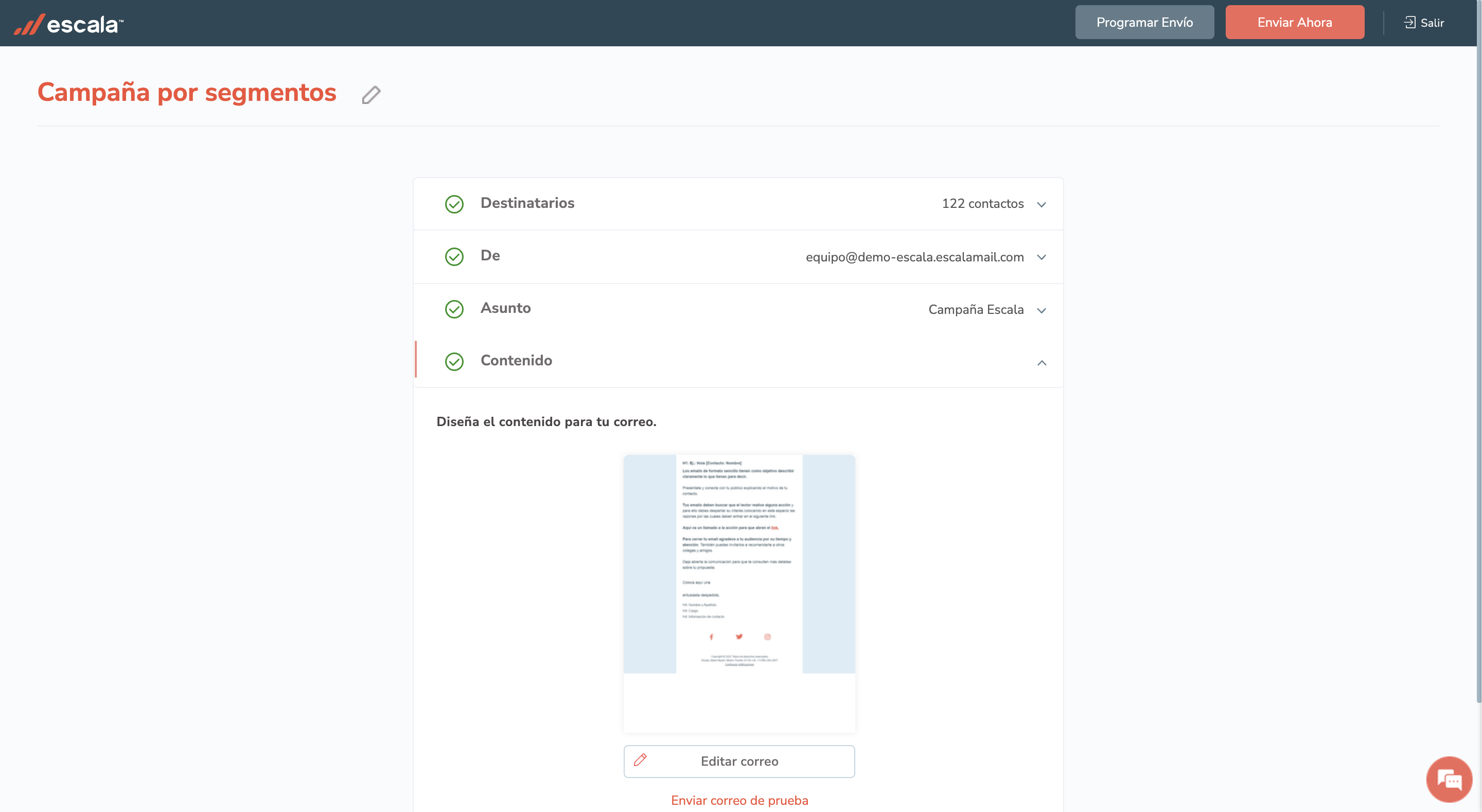Expand the Destinatarios section chevron
Viewport: 1482px width, 812px height.
click(1042, 204)
